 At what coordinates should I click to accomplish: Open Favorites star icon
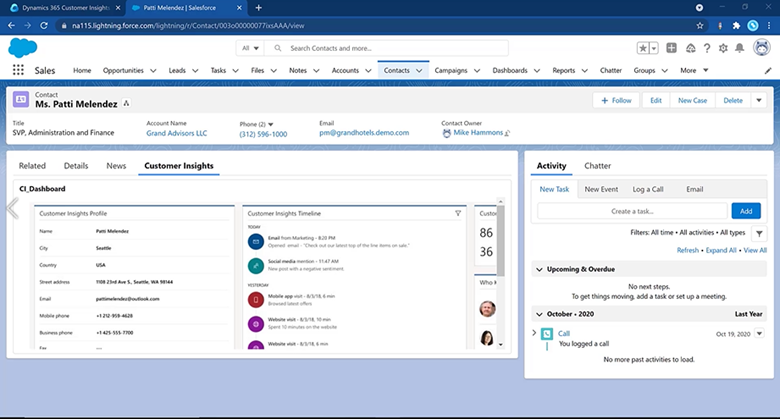tap(643, 48)
